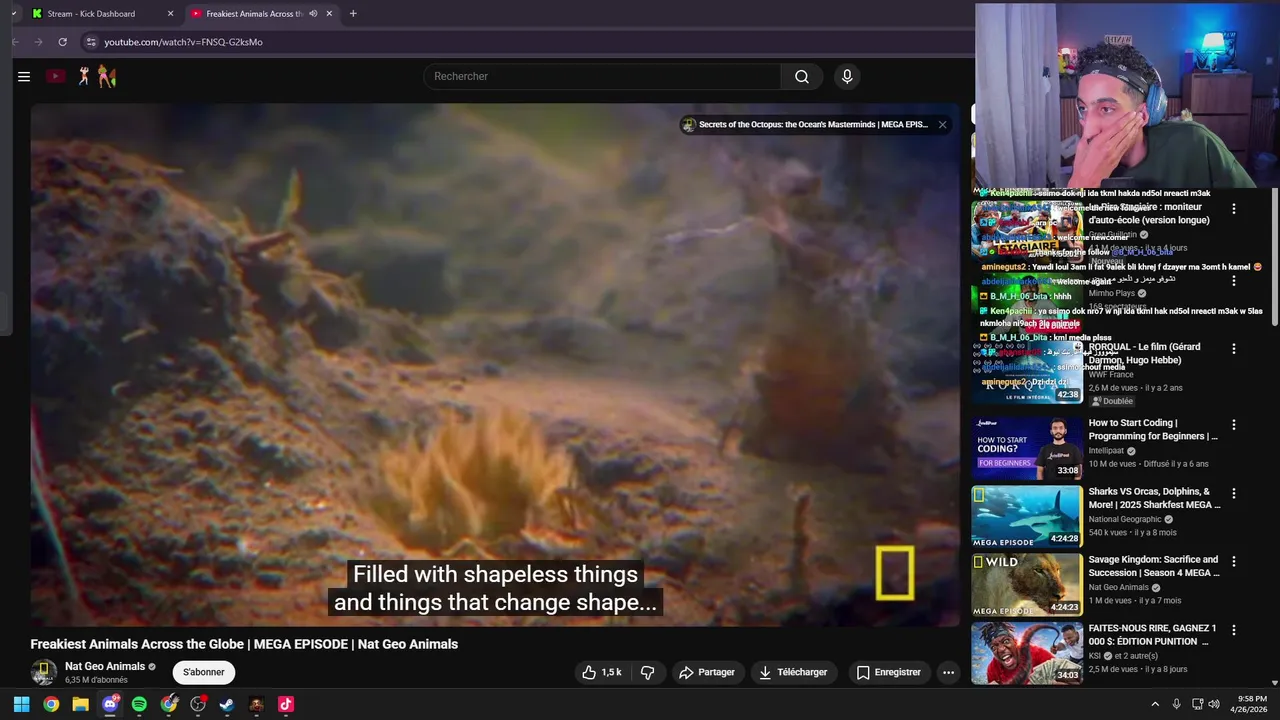Viewport: 1280px width, 720px height.
Task: Click the search magnifier button
Action: [x=802, y=76]
